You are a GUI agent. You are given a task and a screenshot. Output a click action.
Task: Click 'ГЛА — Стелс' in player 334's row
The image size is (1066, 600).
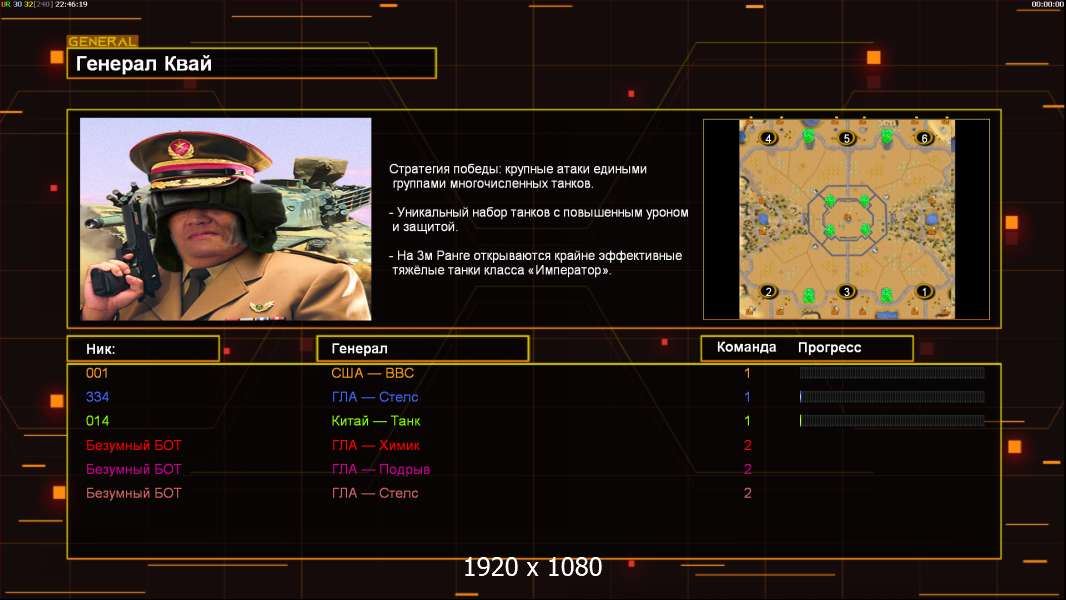tap(375, 397)
